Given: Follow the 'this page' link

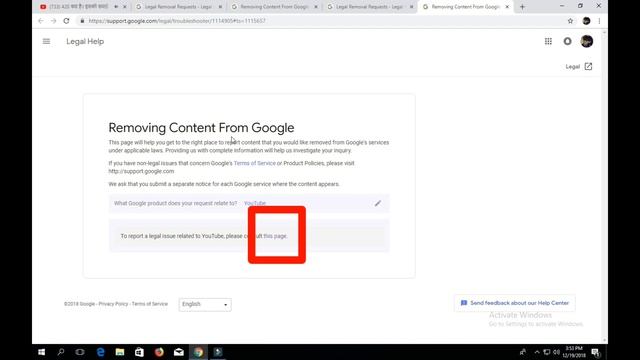Looking at the screenshot, I should pyautogui.click(x=275, y=236).
